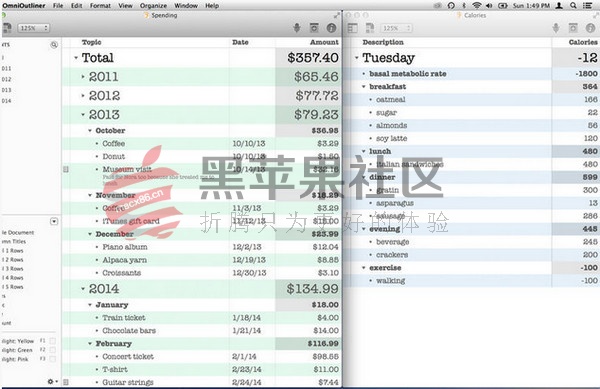Enable the Highlight: Pink style checkbox

point(53,359)
